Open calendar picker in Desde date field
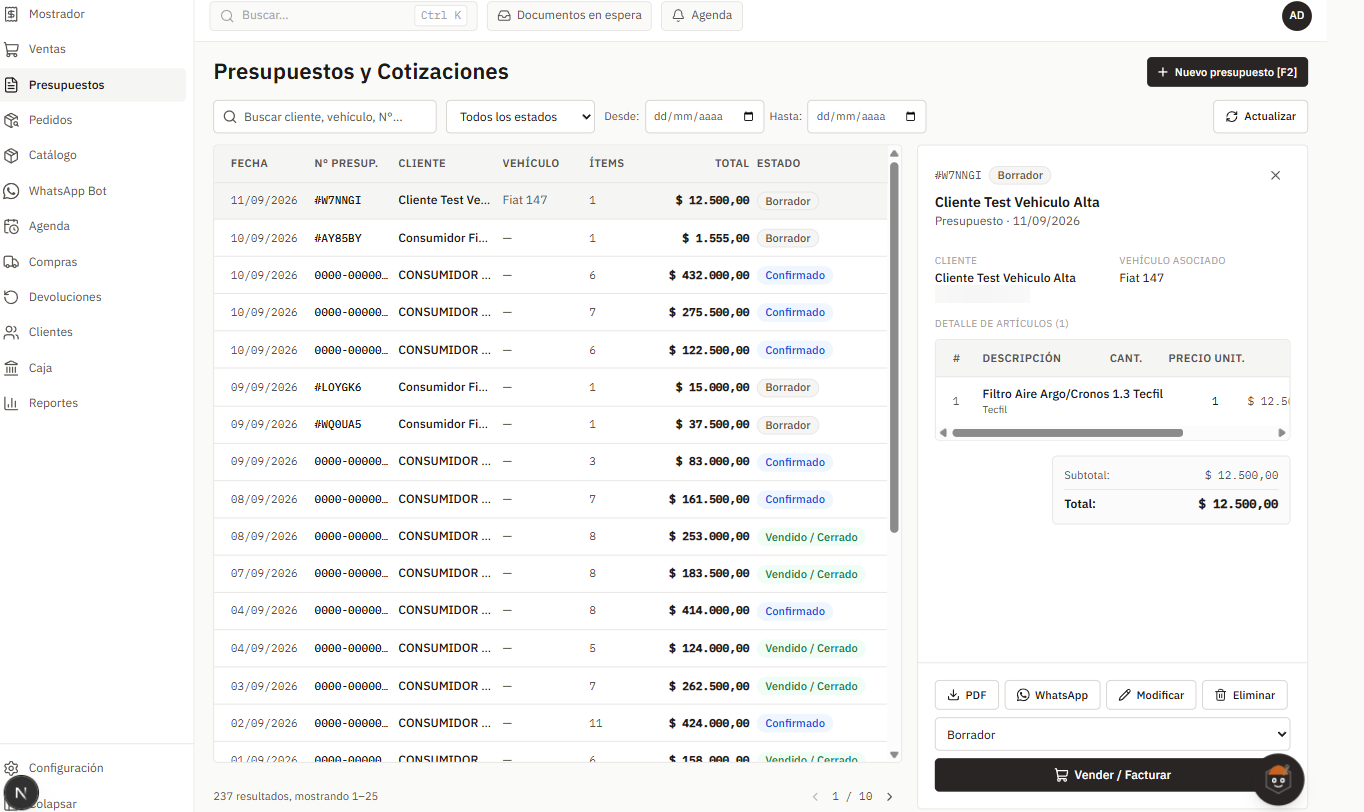The height and width of the screenshot is (812, 1364). [x=749, y=116]
